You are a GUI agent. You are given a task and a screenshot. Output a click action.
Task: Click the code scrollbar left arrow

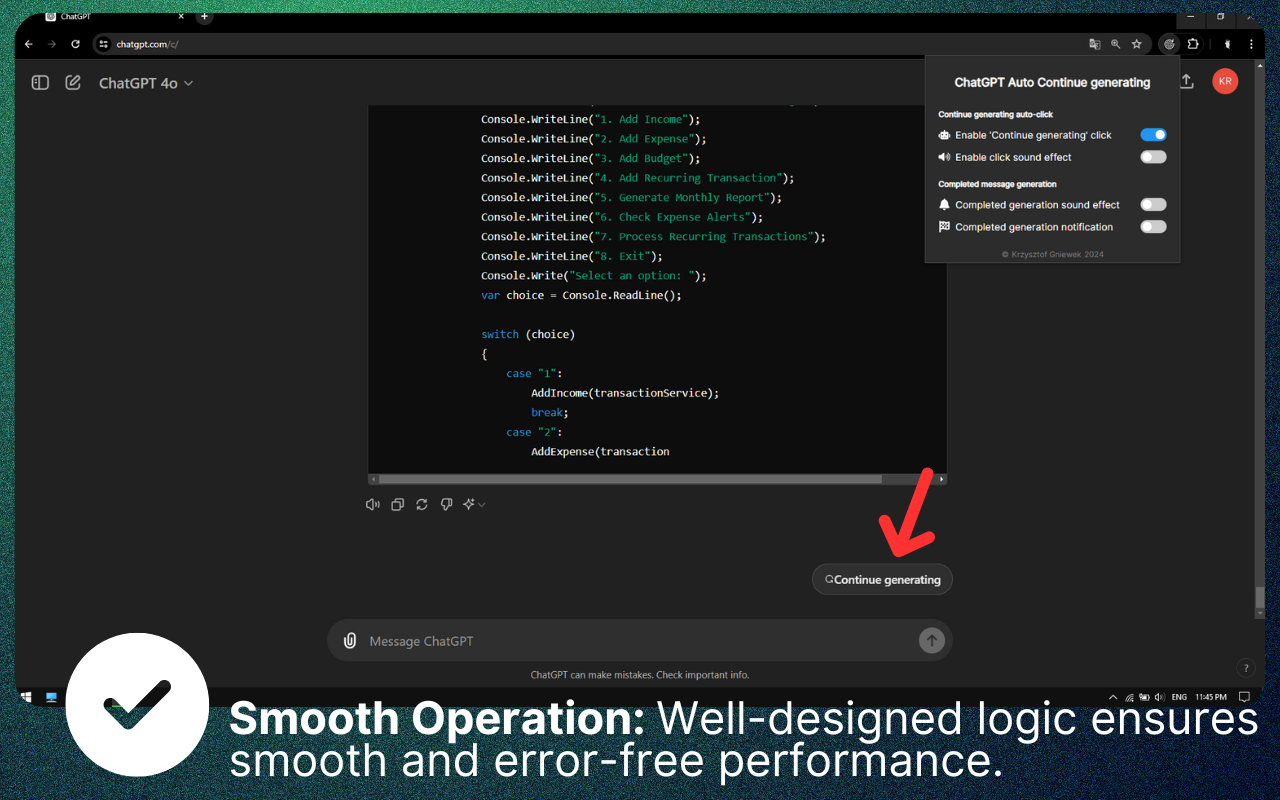(374, 479)
